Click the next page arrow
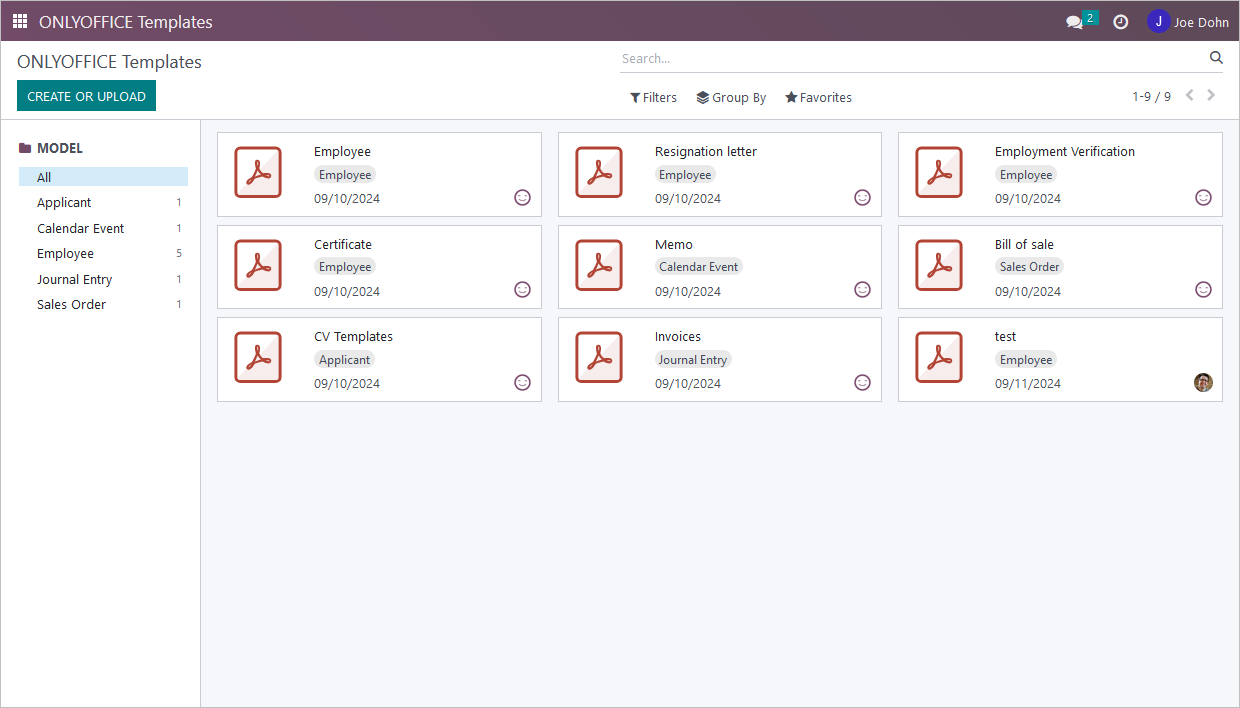Viewport: 1240px width, 708px height. click(x=1211, y=94)
